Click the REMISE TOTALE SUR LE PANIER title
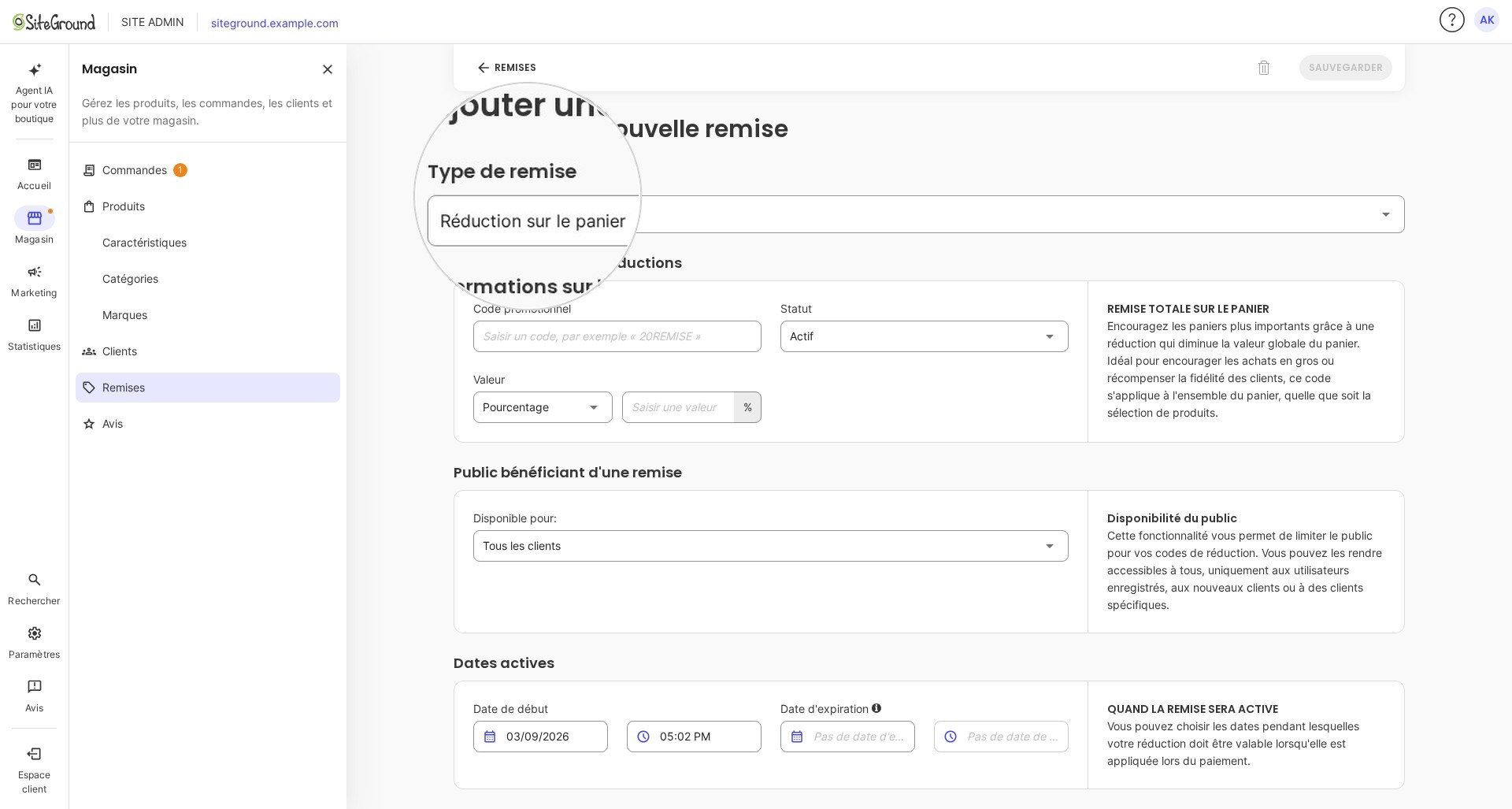 pos(1188,309)
